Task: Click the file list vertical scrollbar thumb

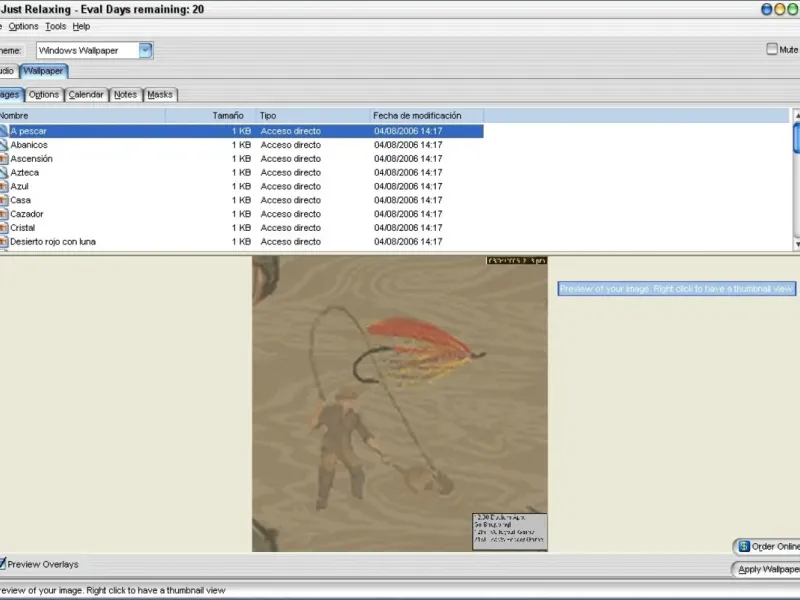Action: coord(796,138)
